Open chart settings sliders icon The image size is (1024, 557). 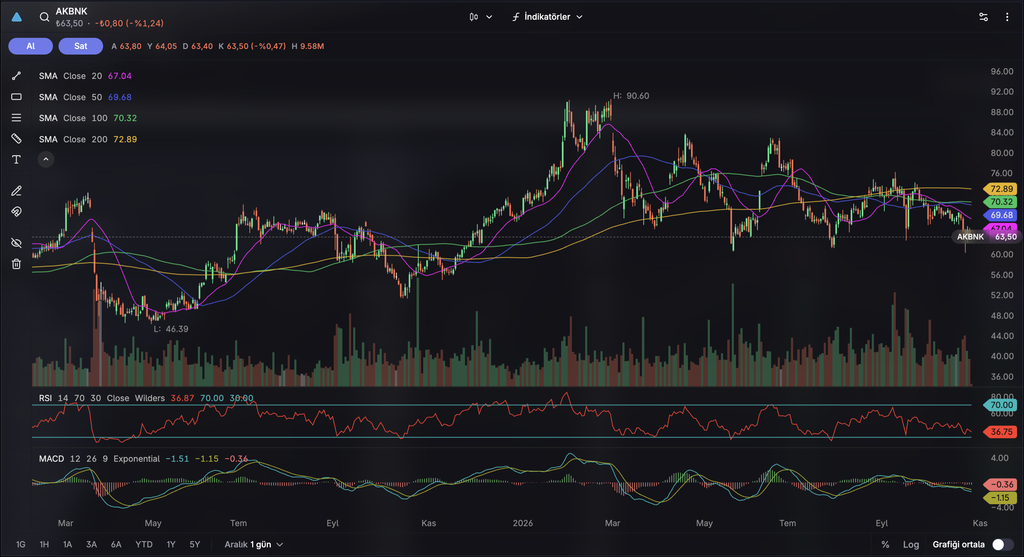point(984,17)
